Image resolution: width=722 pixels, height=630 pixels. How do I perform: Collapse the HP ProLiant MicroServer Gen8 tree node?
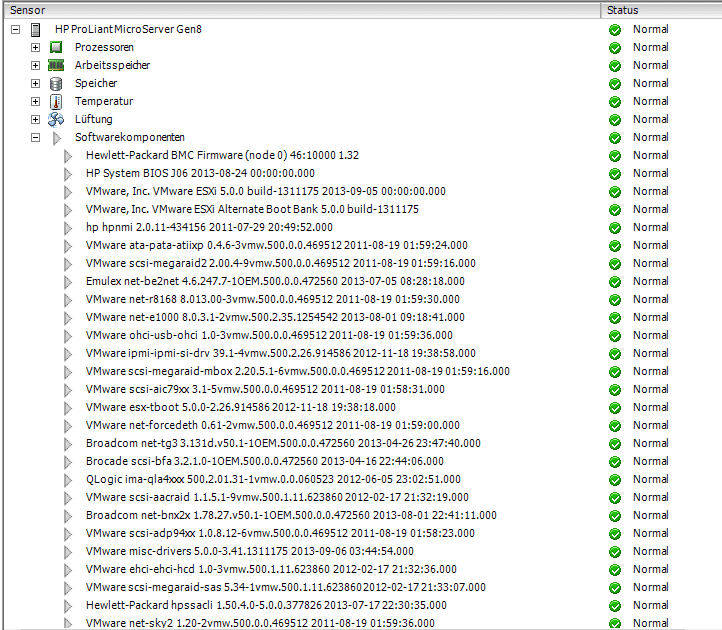(15, 29)
